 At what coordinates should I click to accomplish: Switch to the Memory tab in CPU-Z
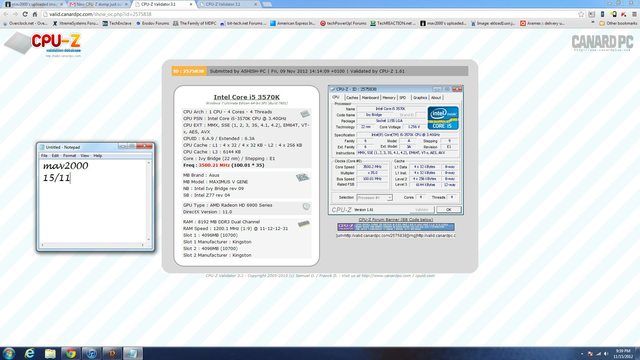pos(389,98)
